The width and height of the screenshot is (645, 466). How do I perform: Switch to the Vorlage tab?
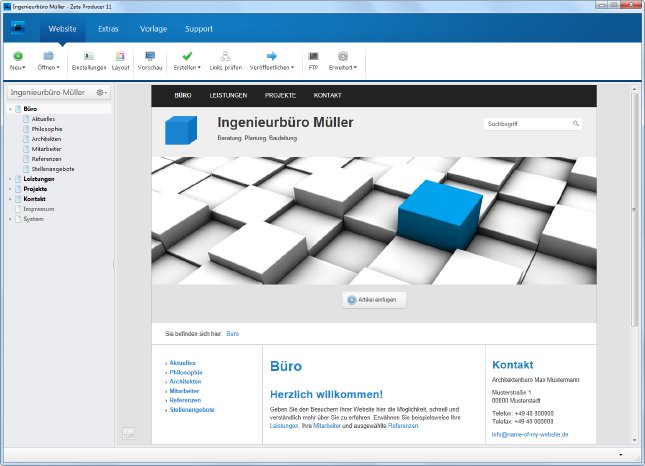click(153, 29)
